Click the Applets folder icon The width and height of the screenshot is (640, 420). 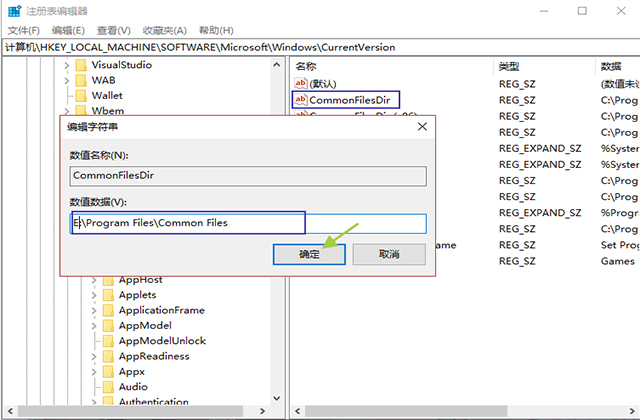(x=107, y=295)
